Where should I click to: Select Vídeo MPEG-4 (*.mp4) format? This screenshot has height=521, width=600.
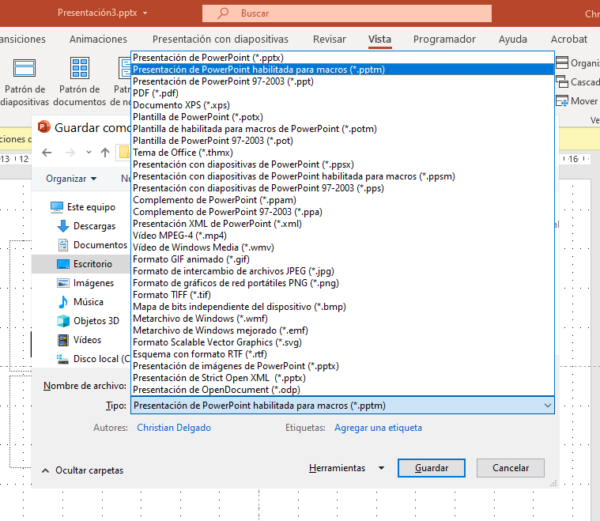click(x=342, y=236)
